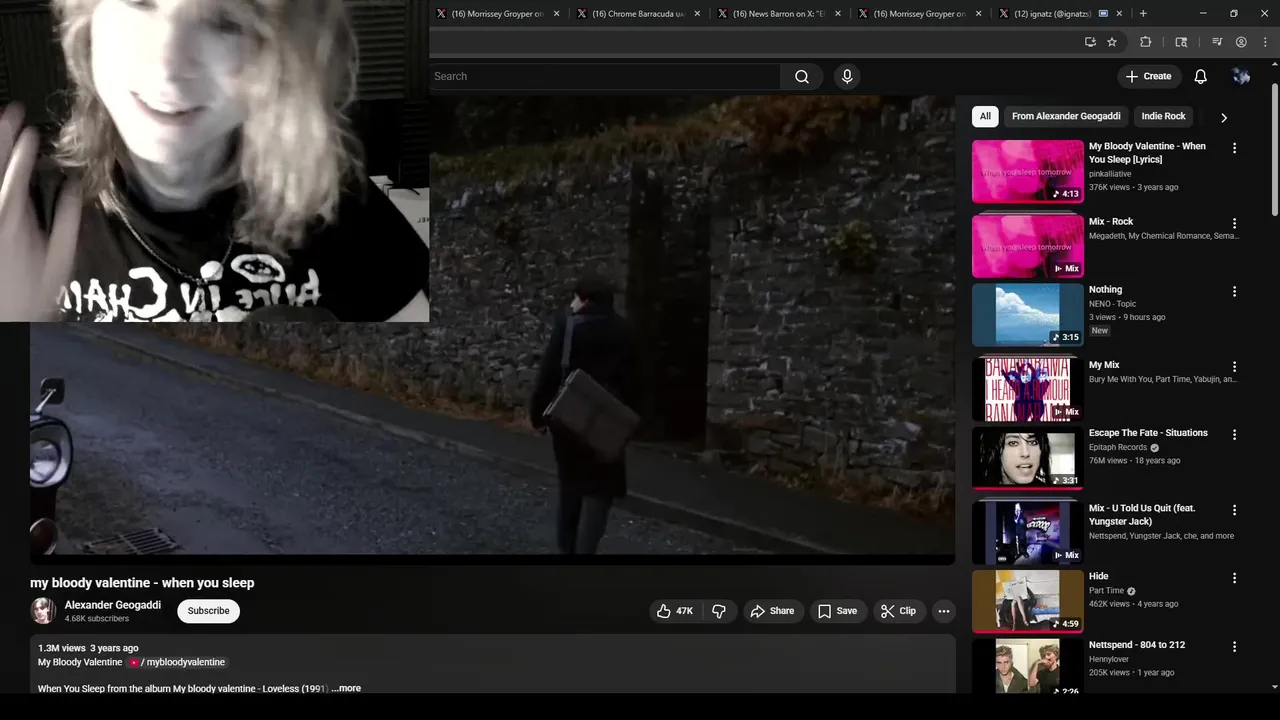
Task: Select the All filter chip
Action: [985, 116]
